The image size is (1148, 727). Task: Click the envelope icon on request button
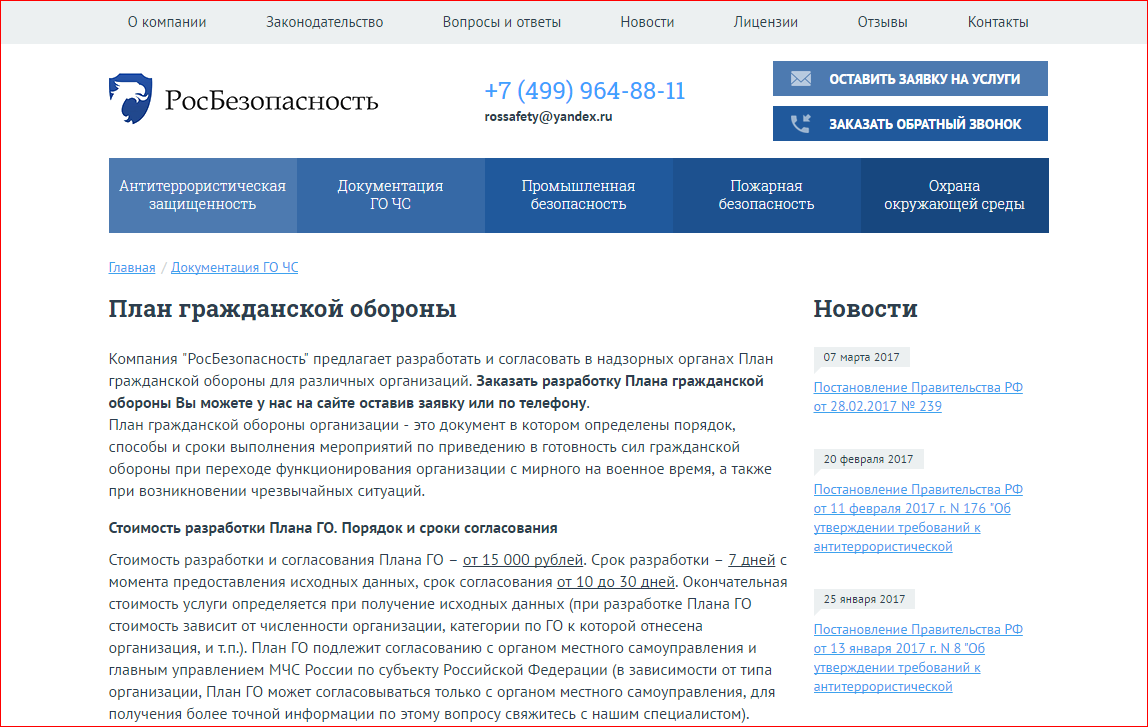pos(800,79)
